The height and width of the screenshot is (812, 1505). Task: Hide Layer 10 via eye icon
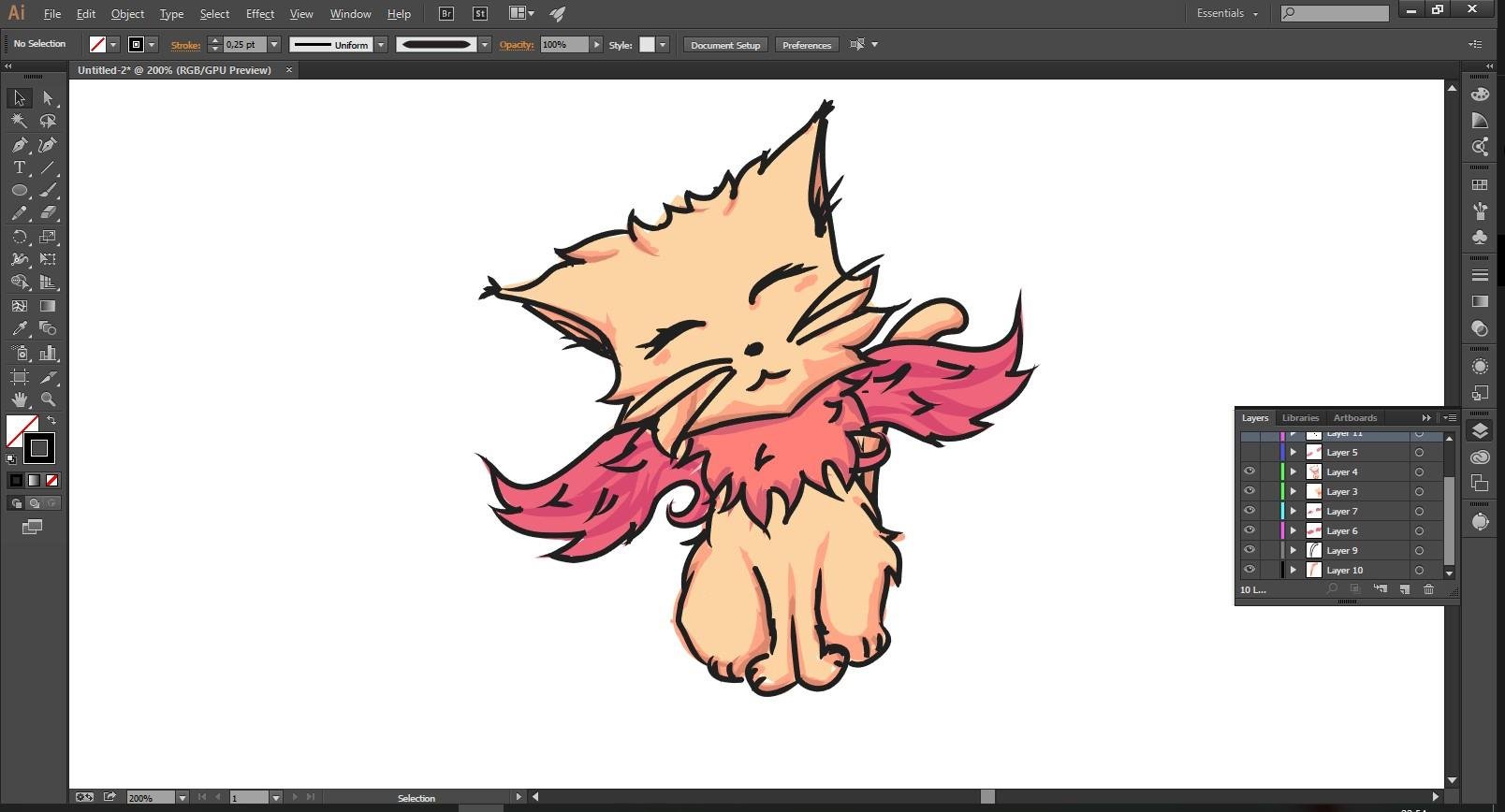tap(1249, 570)
